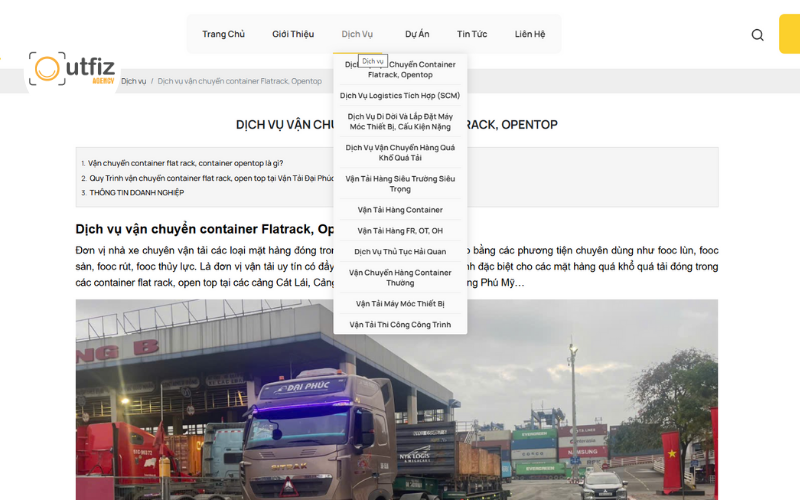Jump to THÔNG TIN DOANH NGHIỆP section
Image resolution: width=800 pixels, height=500 pixels.
[137, 192]
